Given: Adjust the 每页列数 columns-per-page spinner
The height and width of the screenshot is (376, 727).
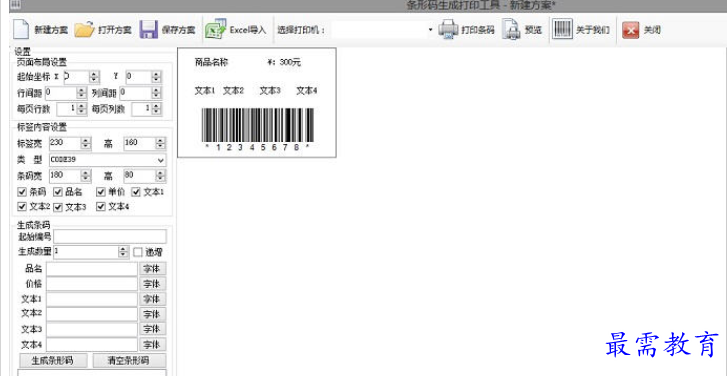Looking at the screenshot, I should tap(157, 109).
